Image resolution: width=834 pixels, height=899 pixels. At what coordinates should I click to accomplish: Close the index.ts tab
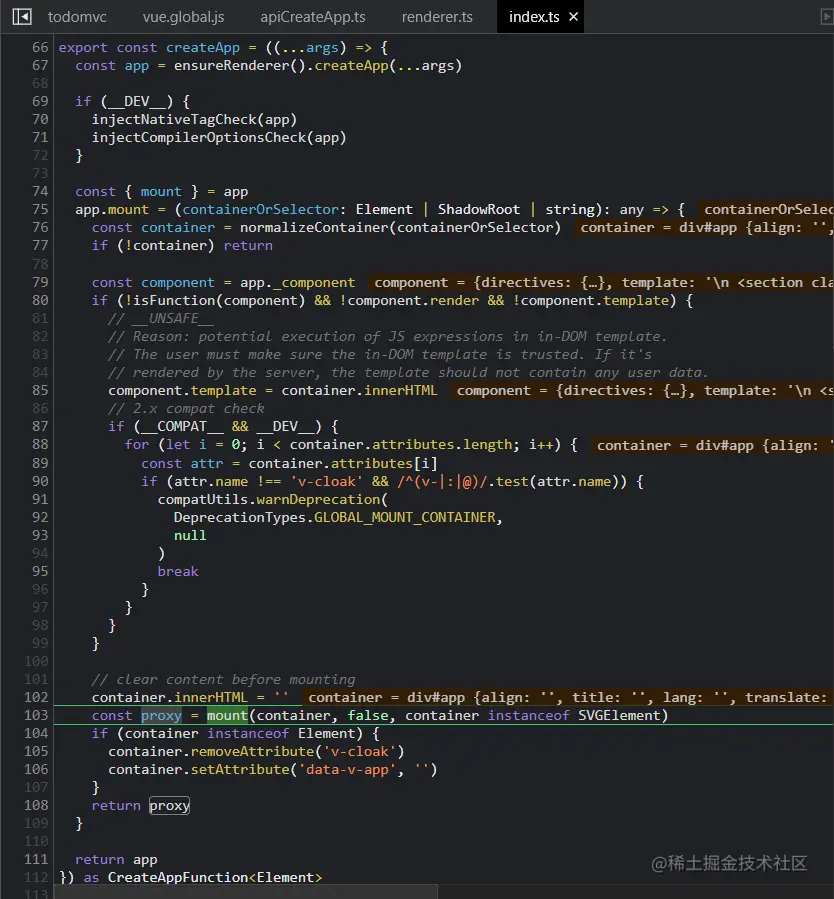tap(573, 17)
